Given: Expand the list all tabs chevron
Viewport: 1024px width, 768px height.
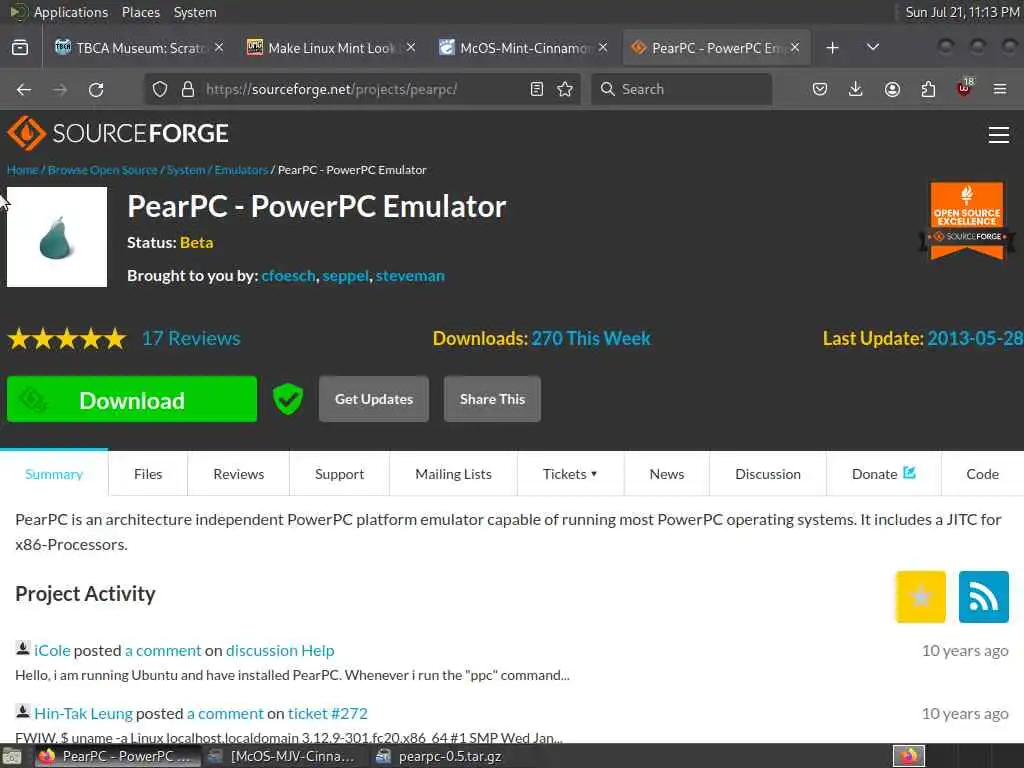Looking at the screenshot, I should [872, 48].
